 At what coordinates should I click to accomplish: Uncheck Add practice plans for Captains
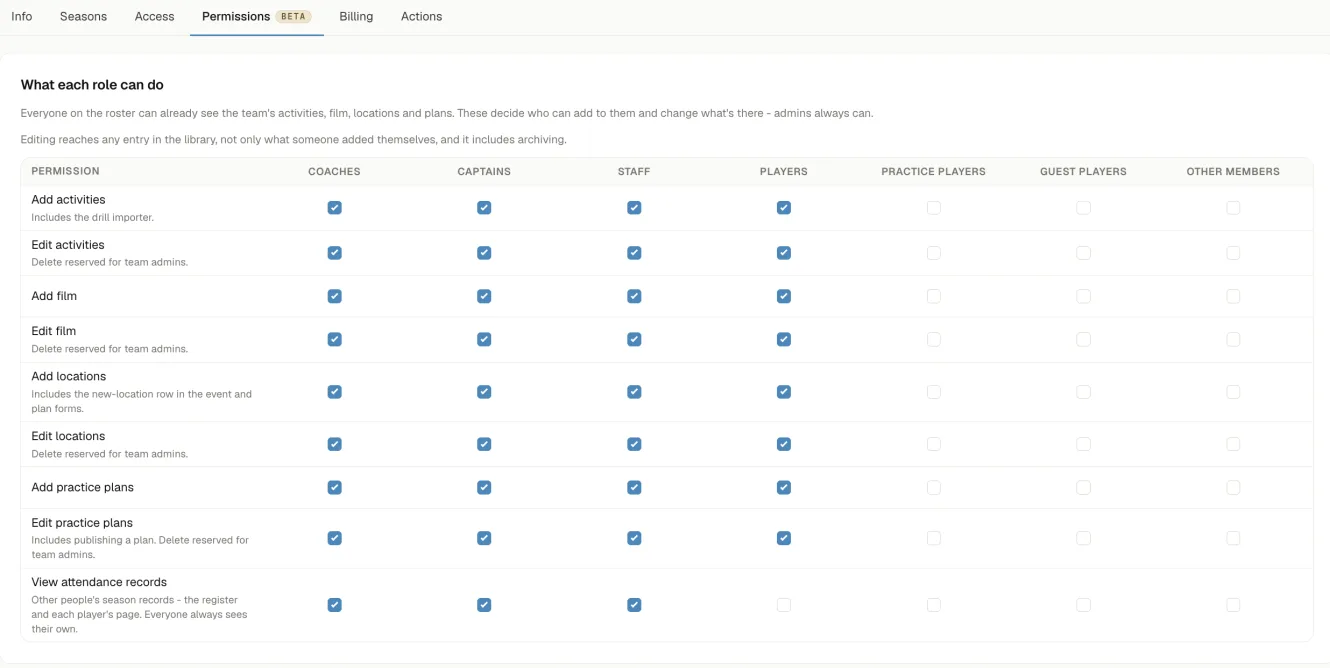click(x=484, y=487)
